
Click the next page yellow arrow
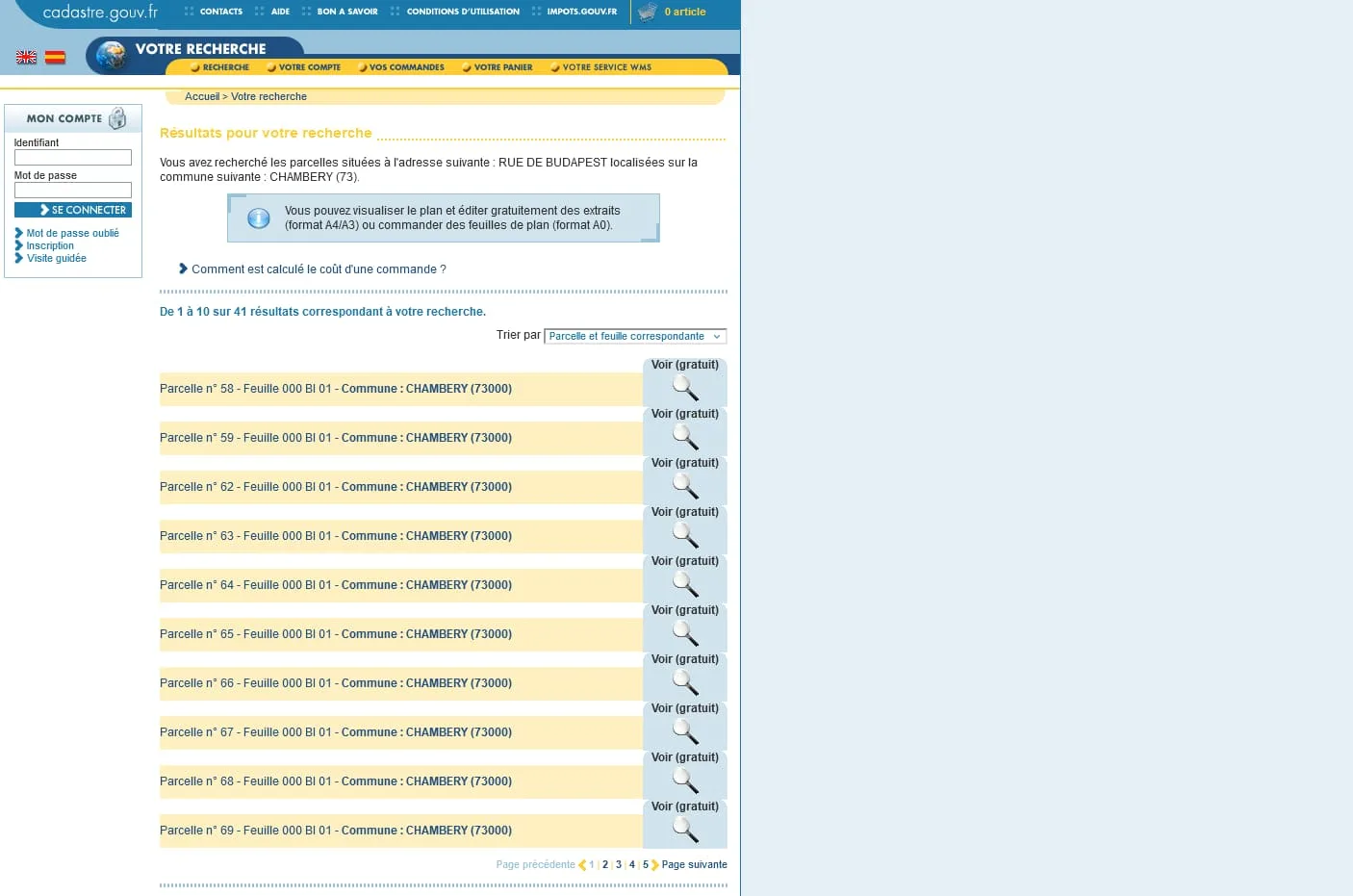pyautogui.click(x=655, y=864)
